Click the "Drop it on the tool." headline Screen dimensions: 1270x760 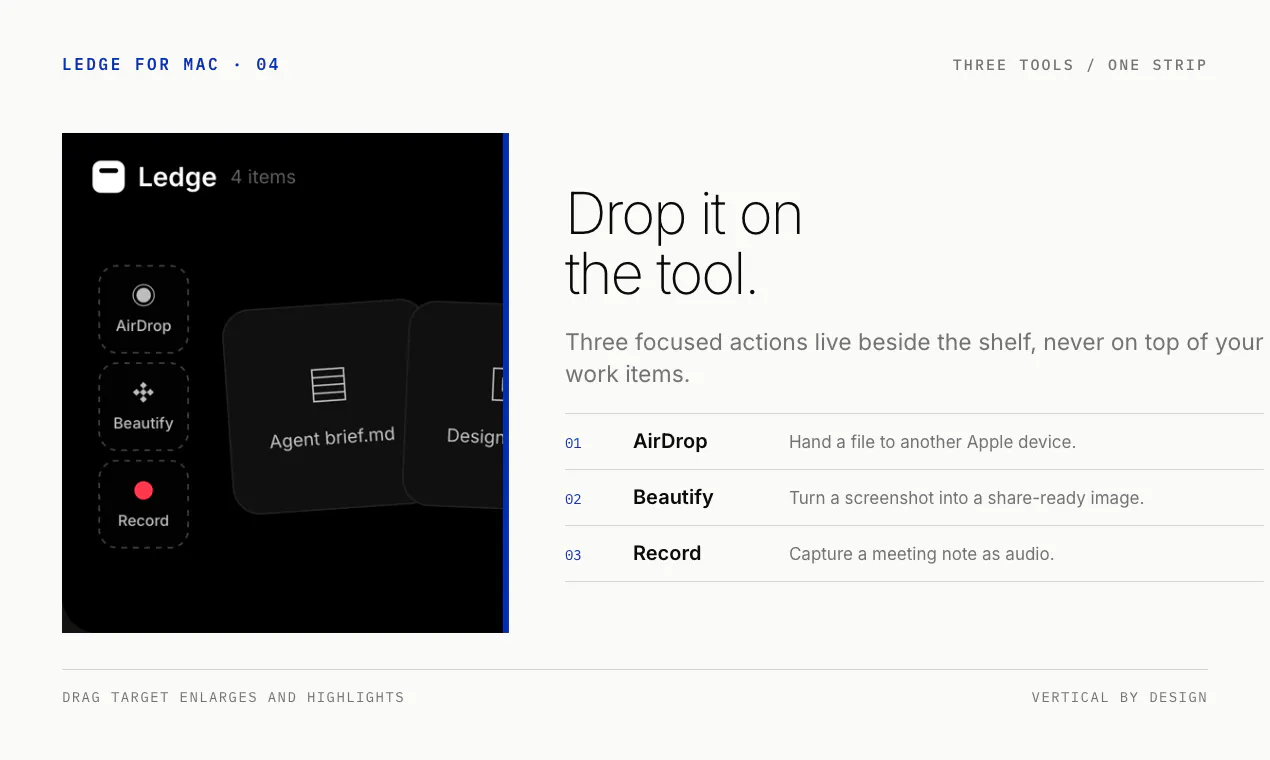point(684,244)
